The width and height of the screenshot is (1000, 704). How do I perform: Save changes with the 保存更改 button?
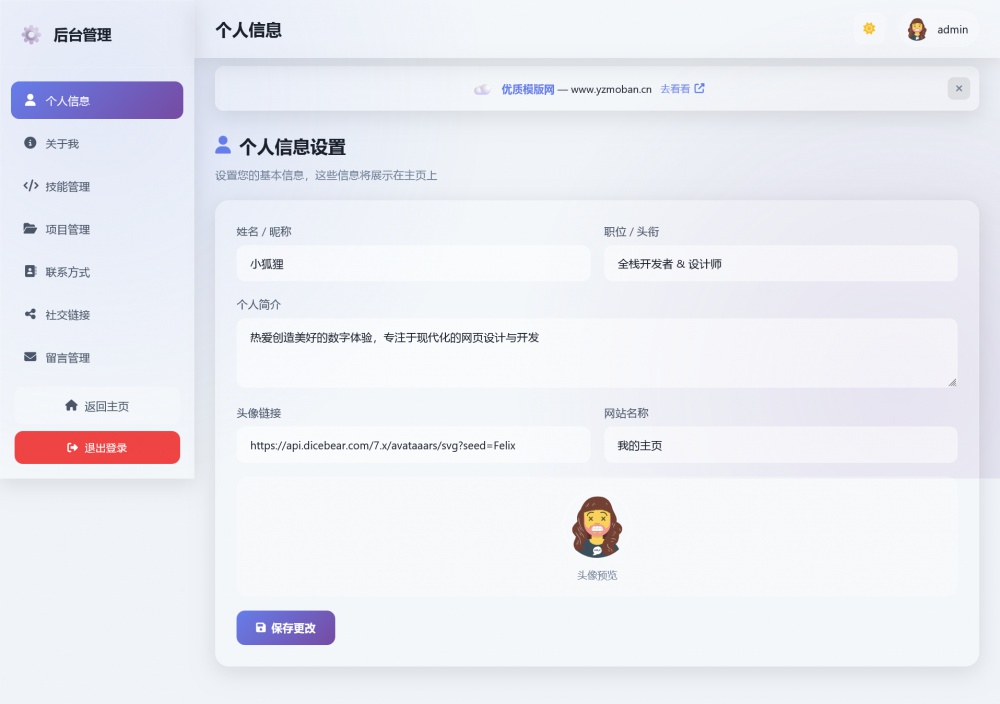point(285,628)
